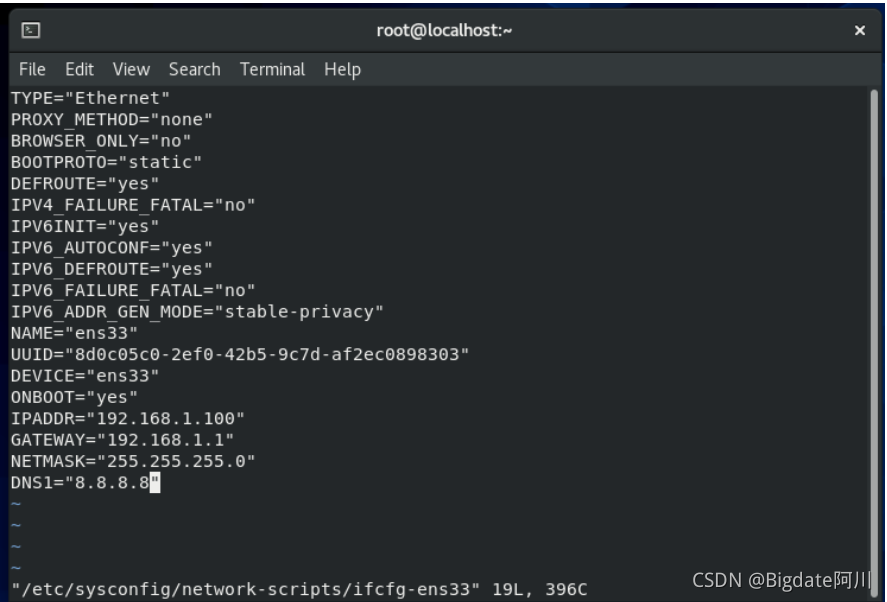Click the DNS1="8.8.8.8" line
This screenshot has width=887, height=602.
pyautogui.click(x=85, y=483)
